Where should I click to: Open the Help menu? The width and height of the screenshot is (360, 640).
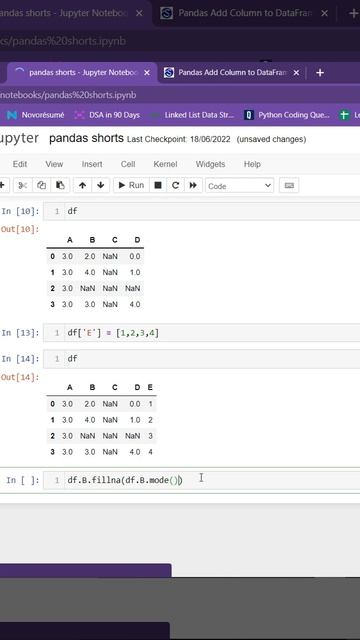pyautogui.click(x=252, y=164)
